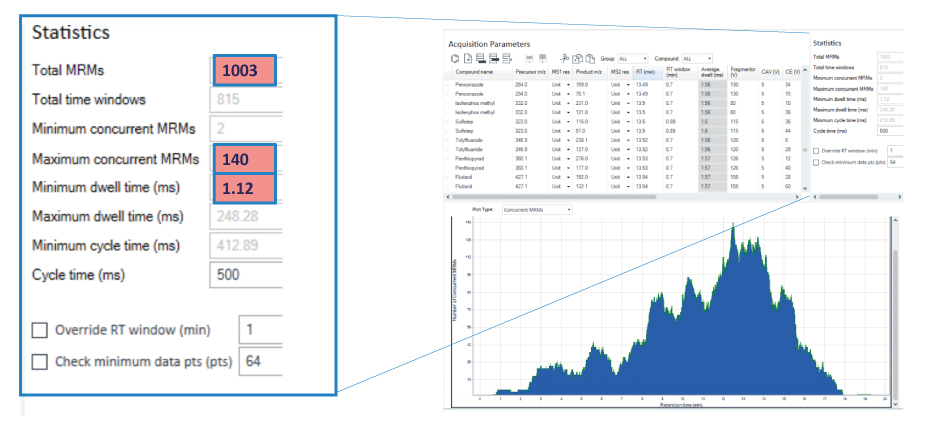Click the new-page-with-plus icon in Acquisition toolbar

click(468, 59)
